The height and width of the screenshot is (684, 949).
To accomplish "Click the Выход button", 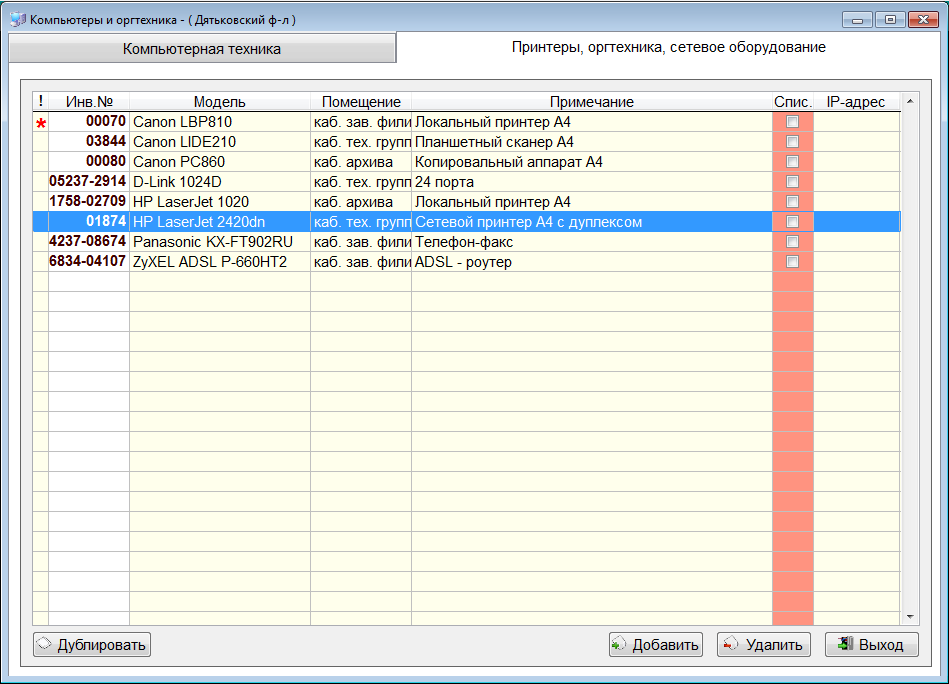I will [x=872, y=645].
